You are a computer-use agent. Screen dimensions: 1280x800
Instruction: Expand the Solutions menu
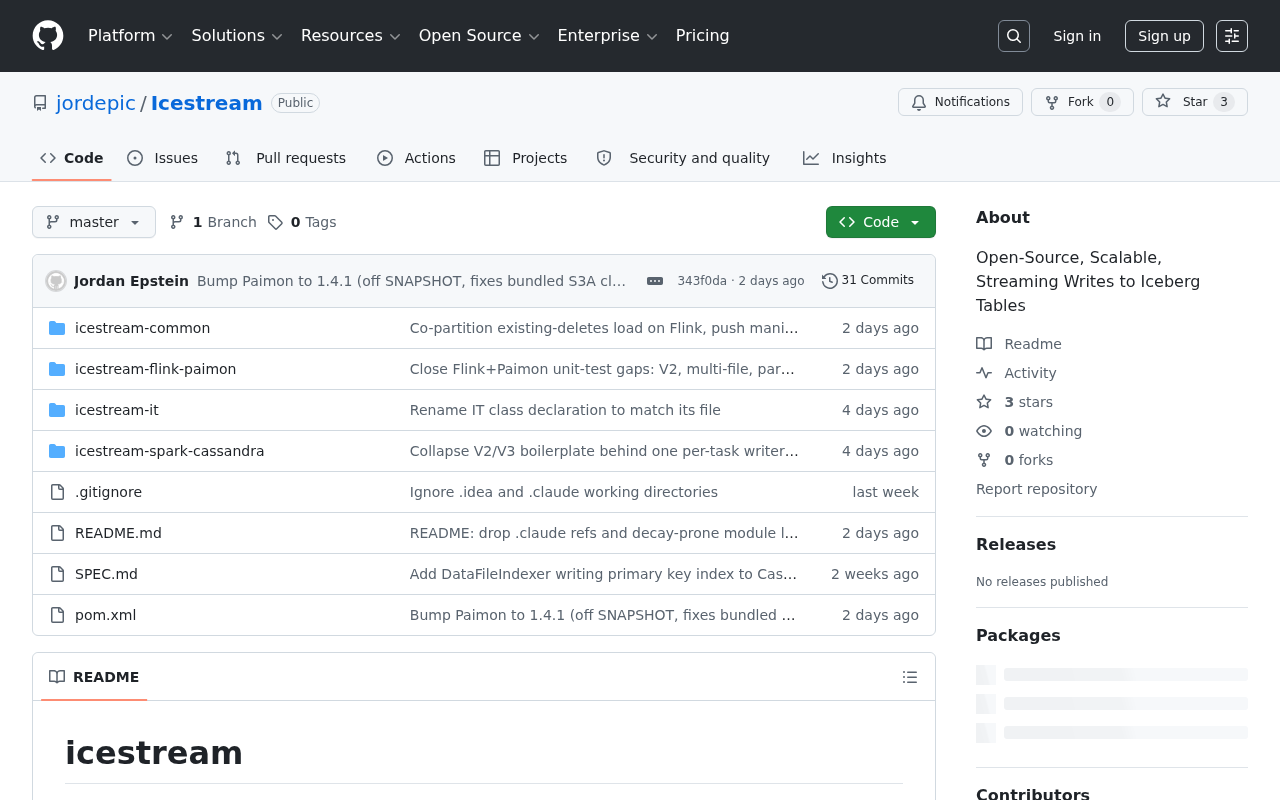[237, 36]
